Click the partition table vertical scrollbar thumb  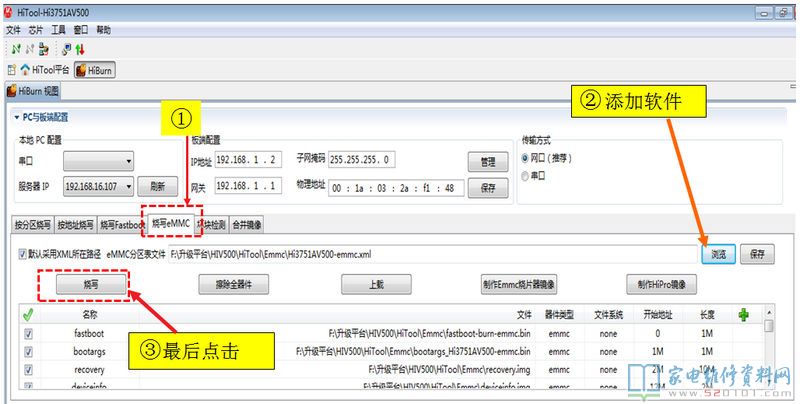click(x=769, y=325)
